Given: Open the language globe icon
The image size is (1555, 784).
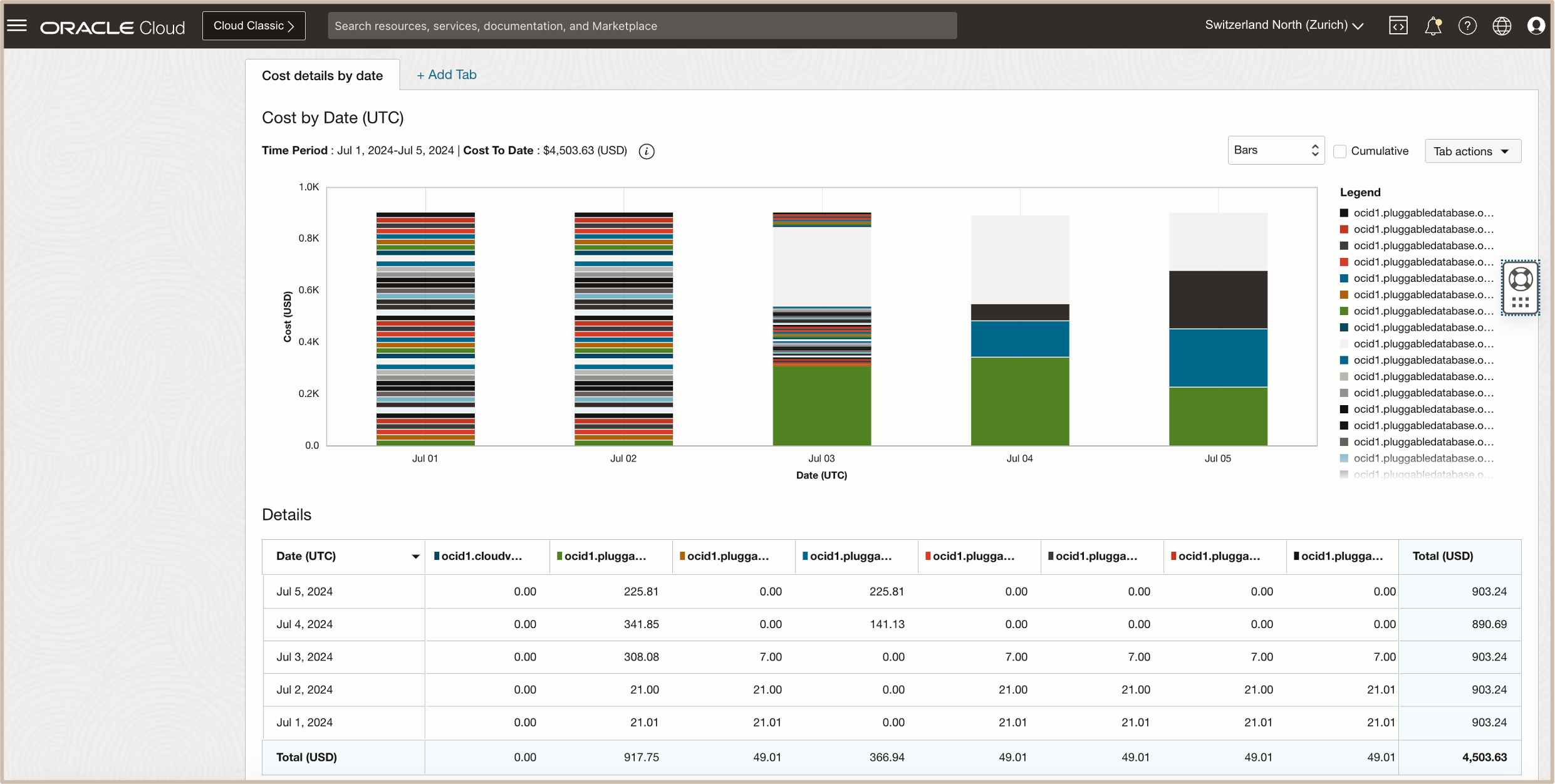Looking at the screenshot, I should click(x=1502, y=26).
